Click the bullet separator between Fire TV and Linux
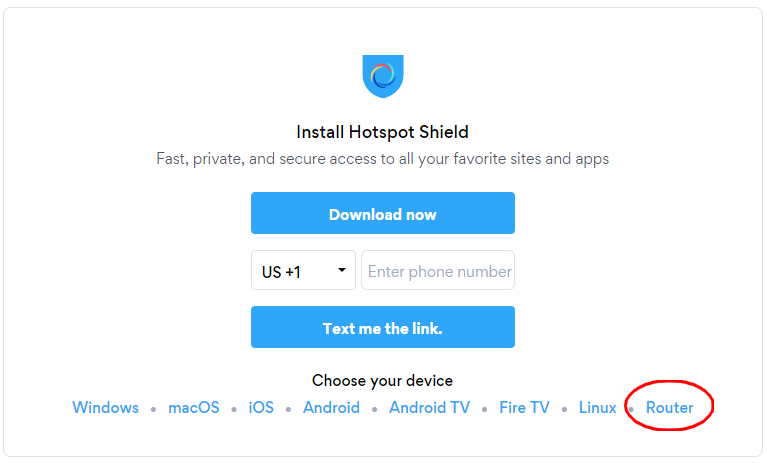Image resolution: width=767 pixels, height=463 pixels. tap(564, 409)
